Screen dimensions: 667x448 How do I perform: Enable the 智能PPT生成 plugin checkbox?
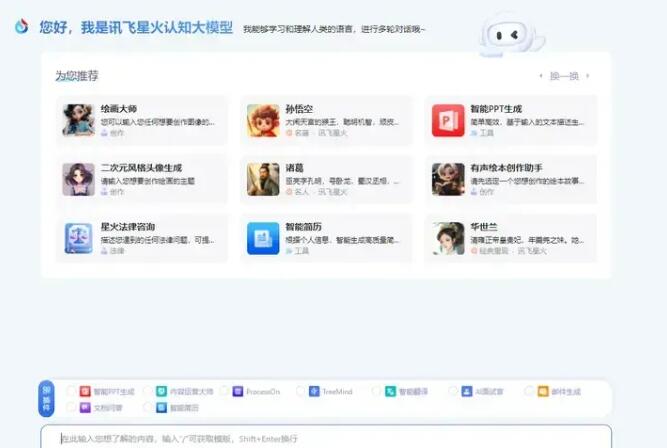71,391
